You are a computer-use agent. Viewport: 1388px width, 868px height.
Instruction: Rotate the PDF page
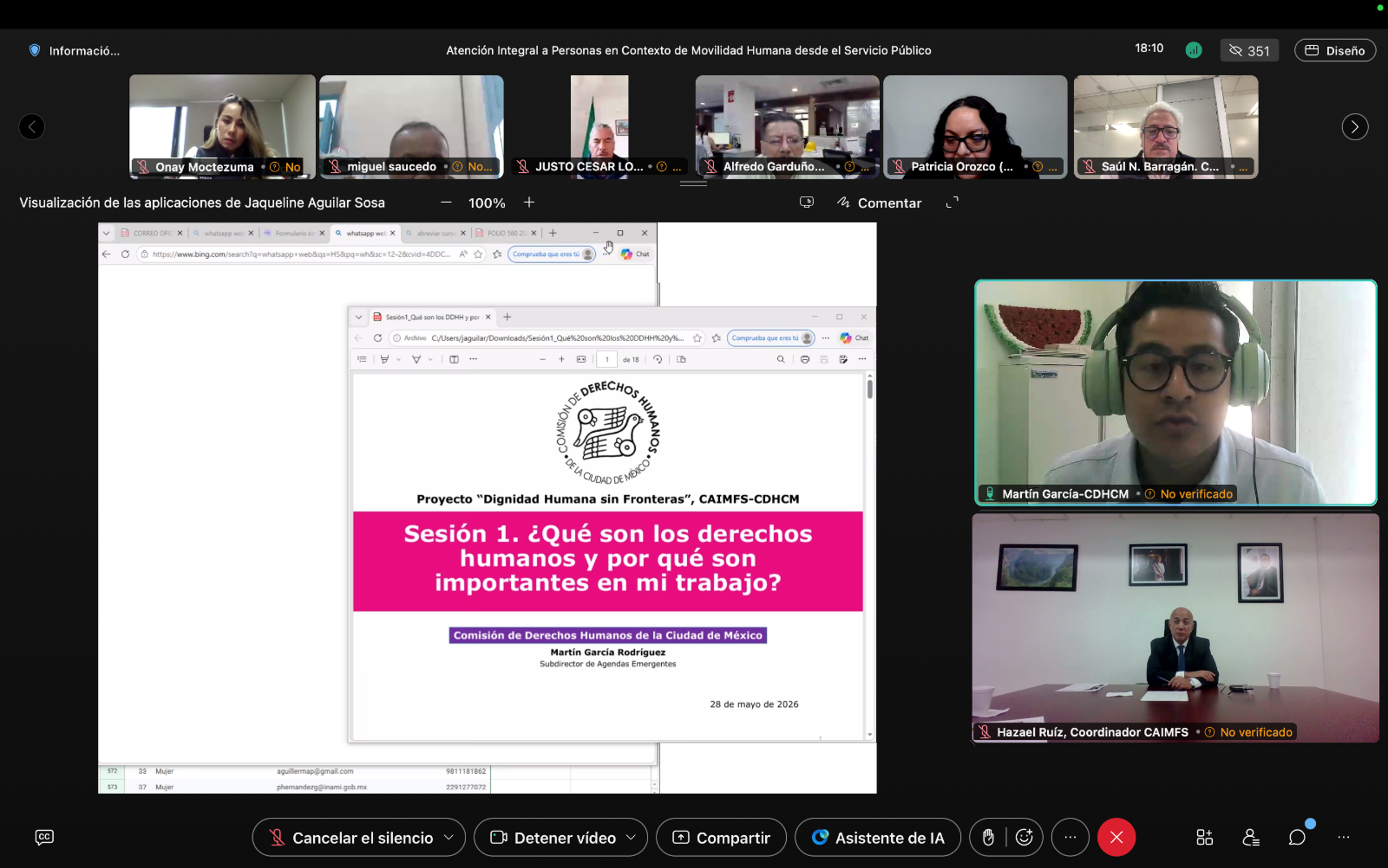pos(658,359)
